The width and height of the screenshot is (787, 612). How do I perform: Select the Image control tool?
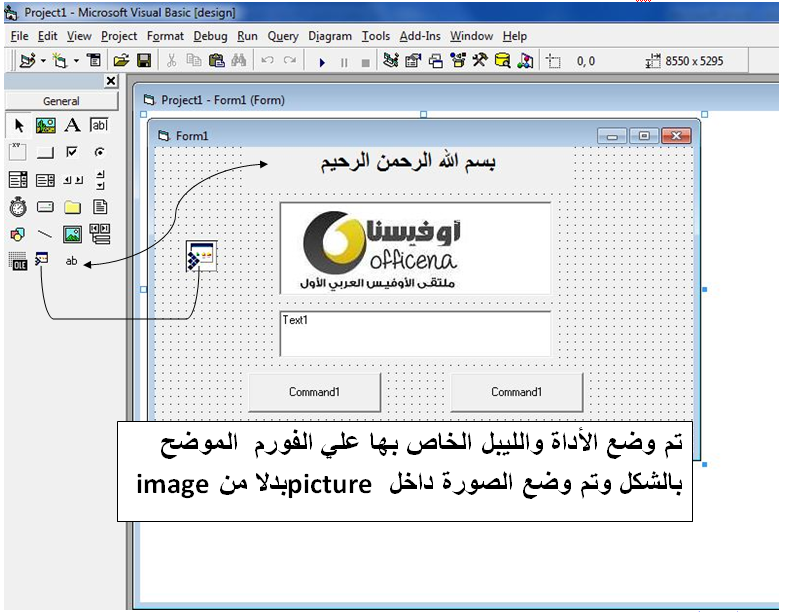(72, 234)
